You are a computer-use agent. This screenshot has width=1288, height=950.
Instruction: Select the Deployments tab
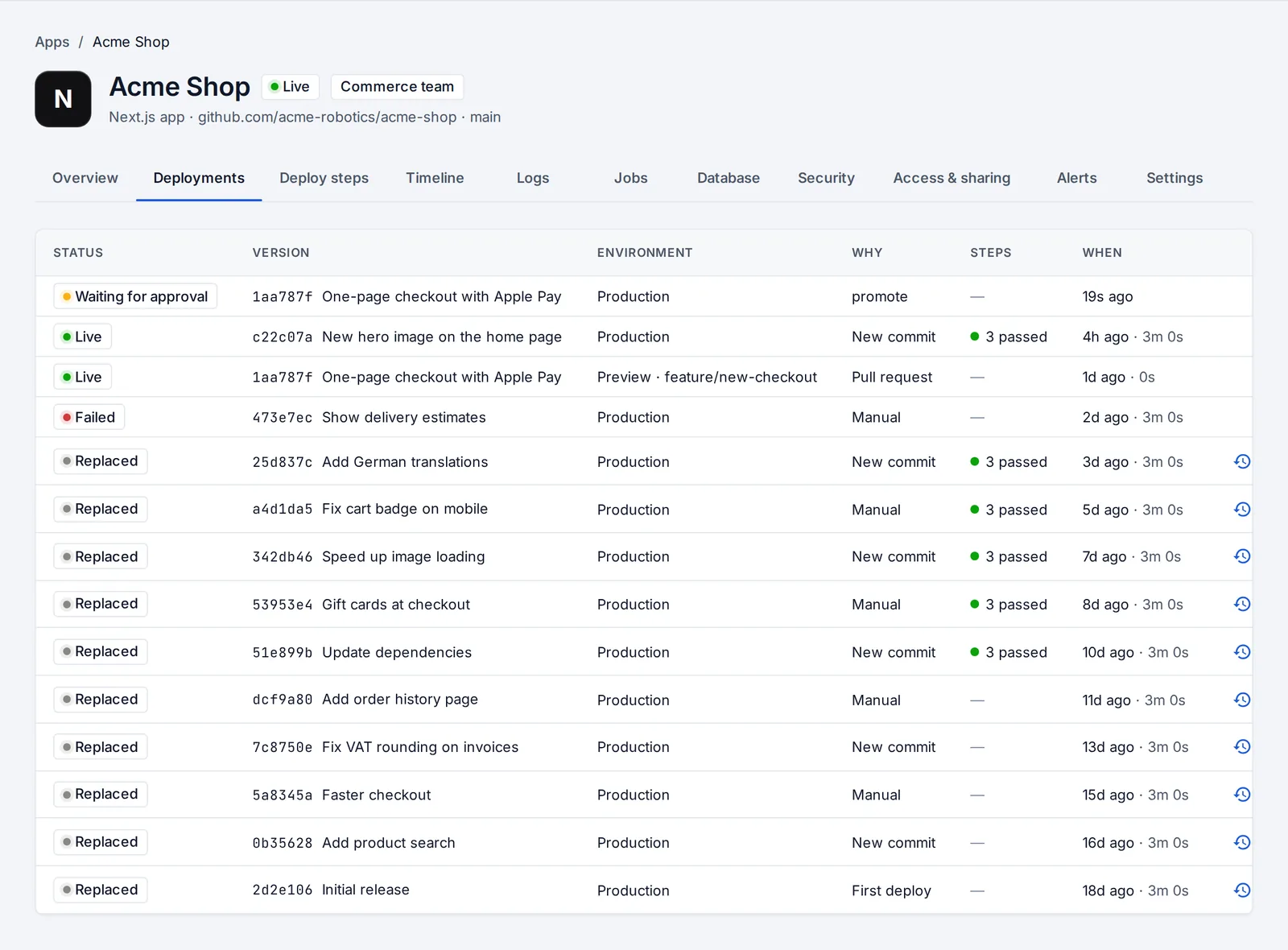[199, 178]
